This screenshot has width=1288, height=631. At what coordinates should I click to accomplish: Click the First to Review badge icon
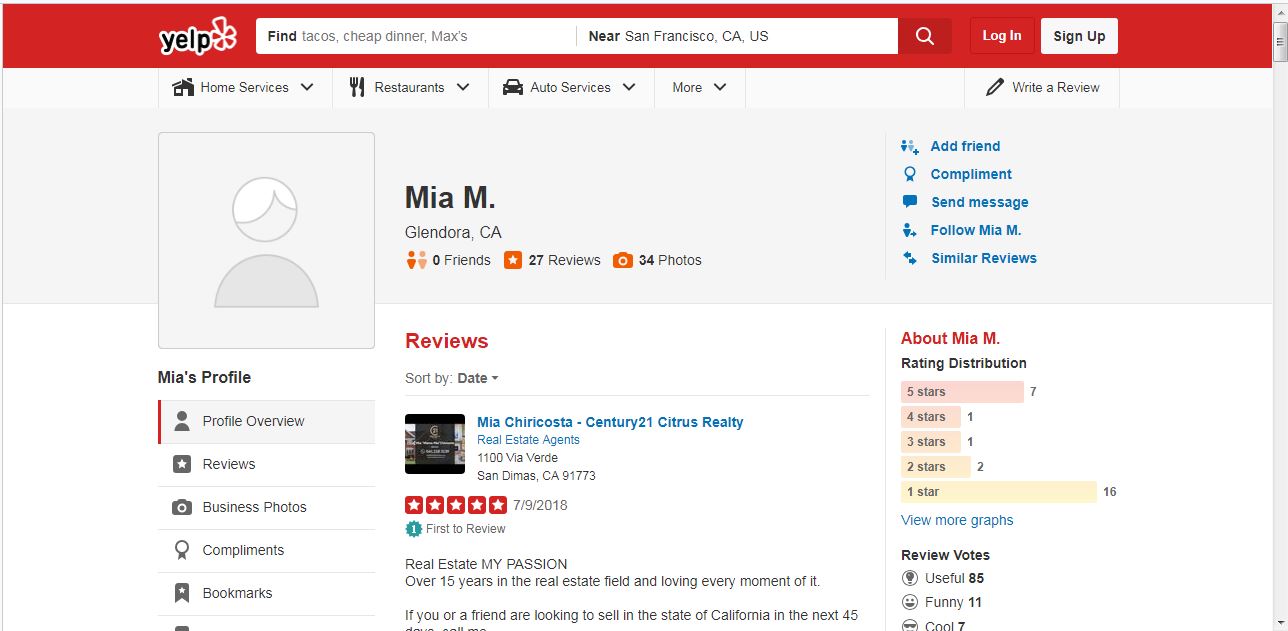[413, 529]
